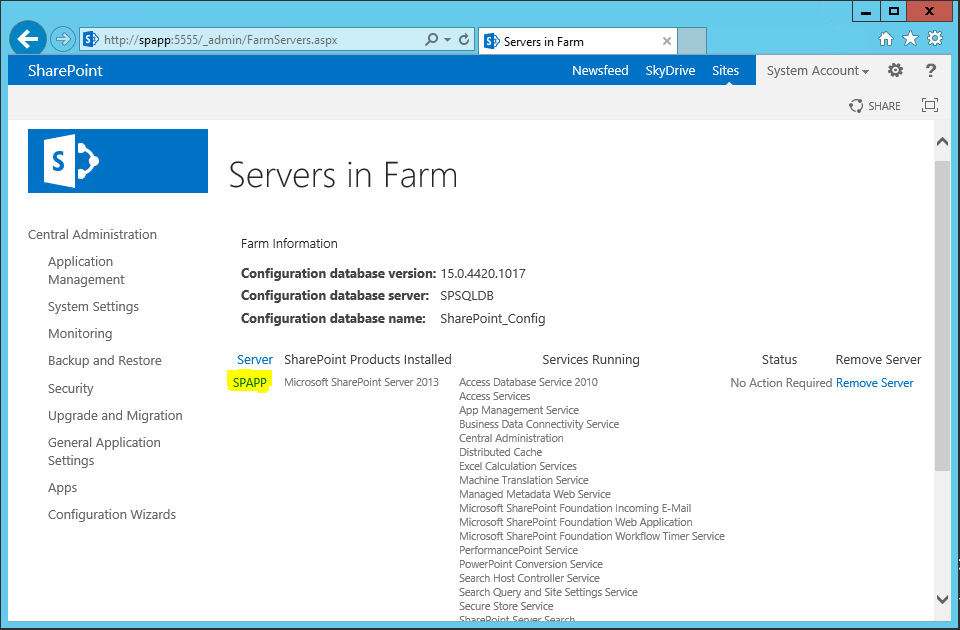Viewport: 960px width, 630px height.
Task: Open Configuration Wizards in sidebar
Action: click(112, 514)
